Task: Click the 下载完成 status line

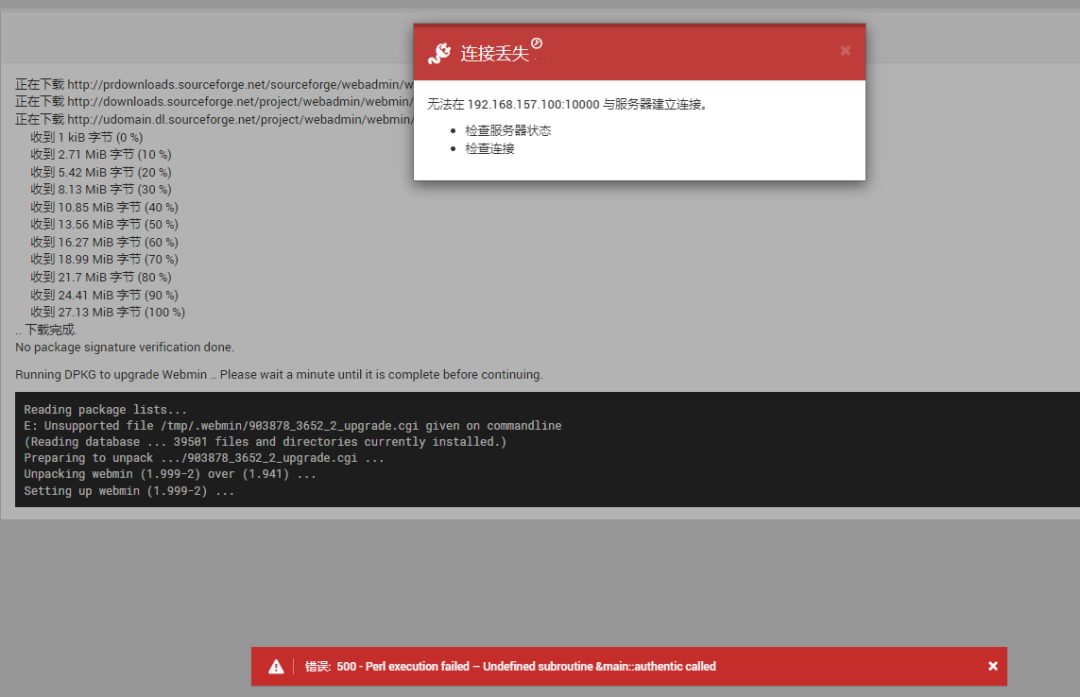Action: pos(46,330)
